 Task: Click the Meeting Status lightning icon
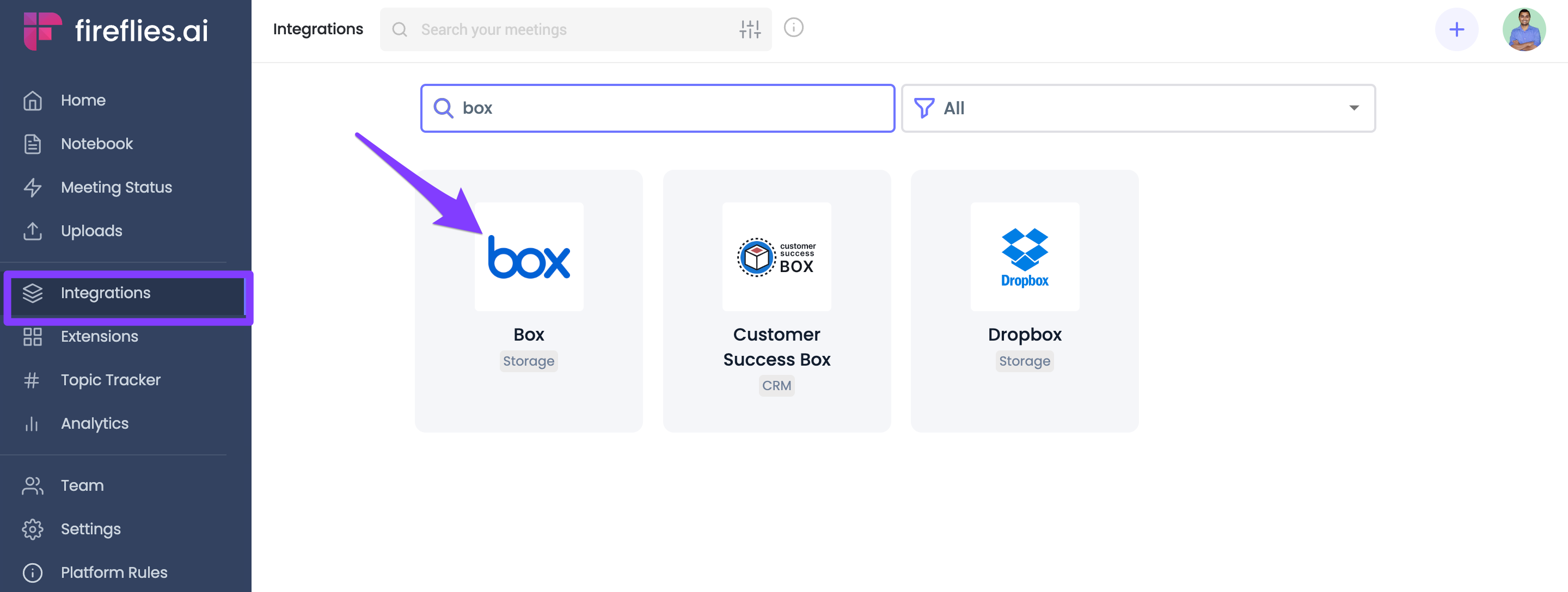tap(32, 187)
